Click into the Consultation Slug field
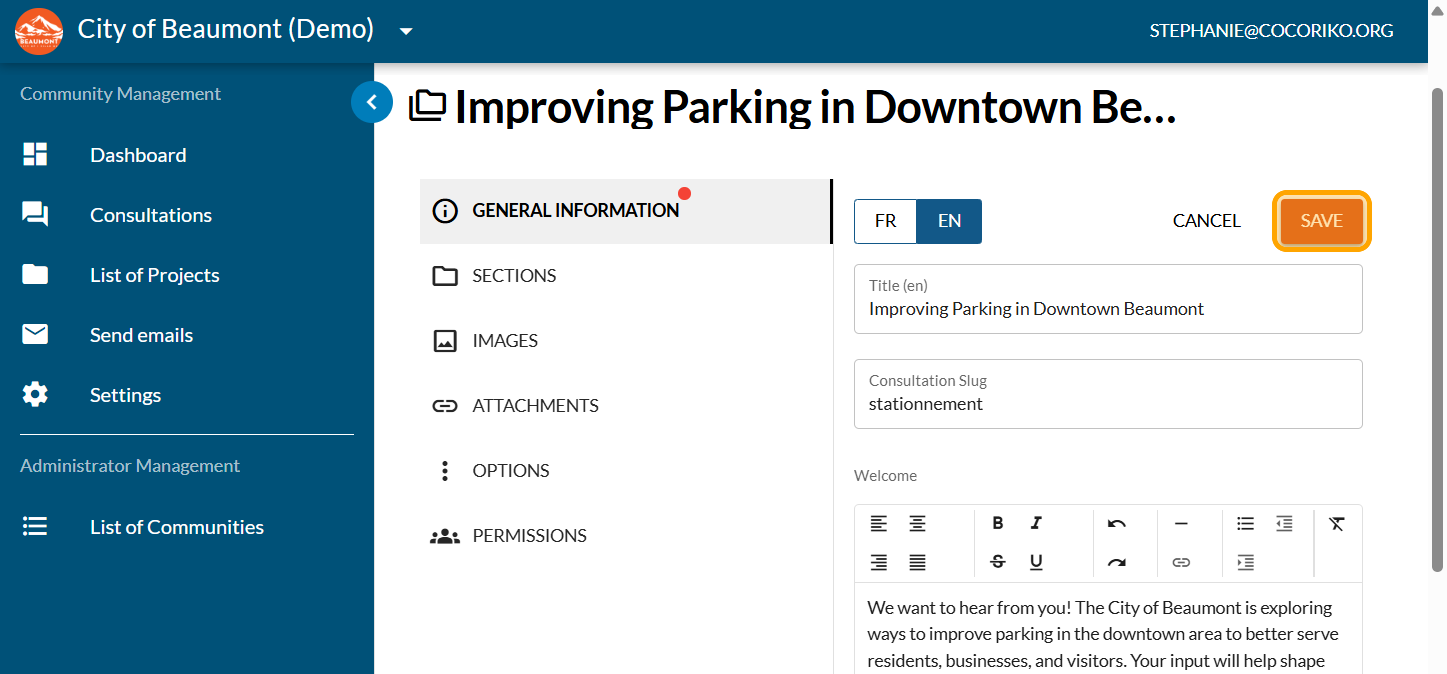This screenshot has height=674, width=1447. pyautogui.click(x=1107, y=404)
